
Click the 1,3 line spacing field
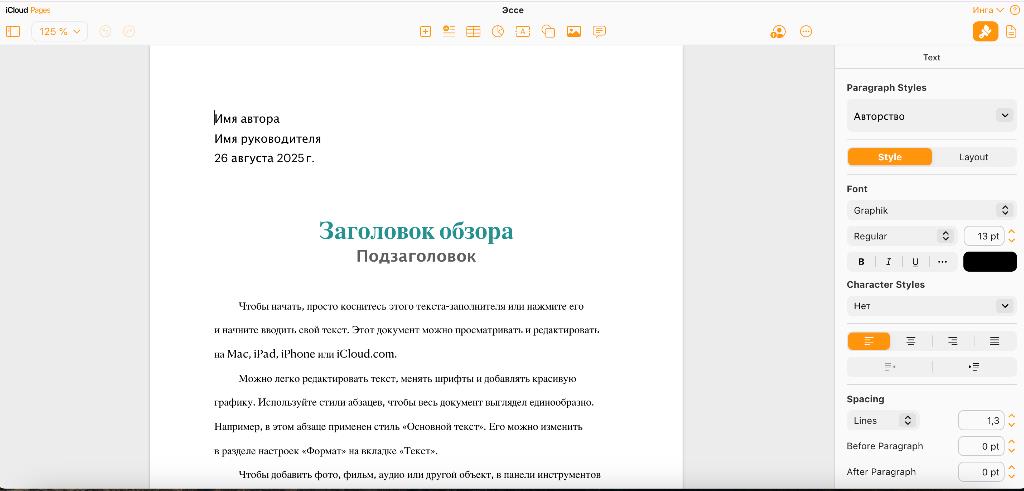[982, 420]
